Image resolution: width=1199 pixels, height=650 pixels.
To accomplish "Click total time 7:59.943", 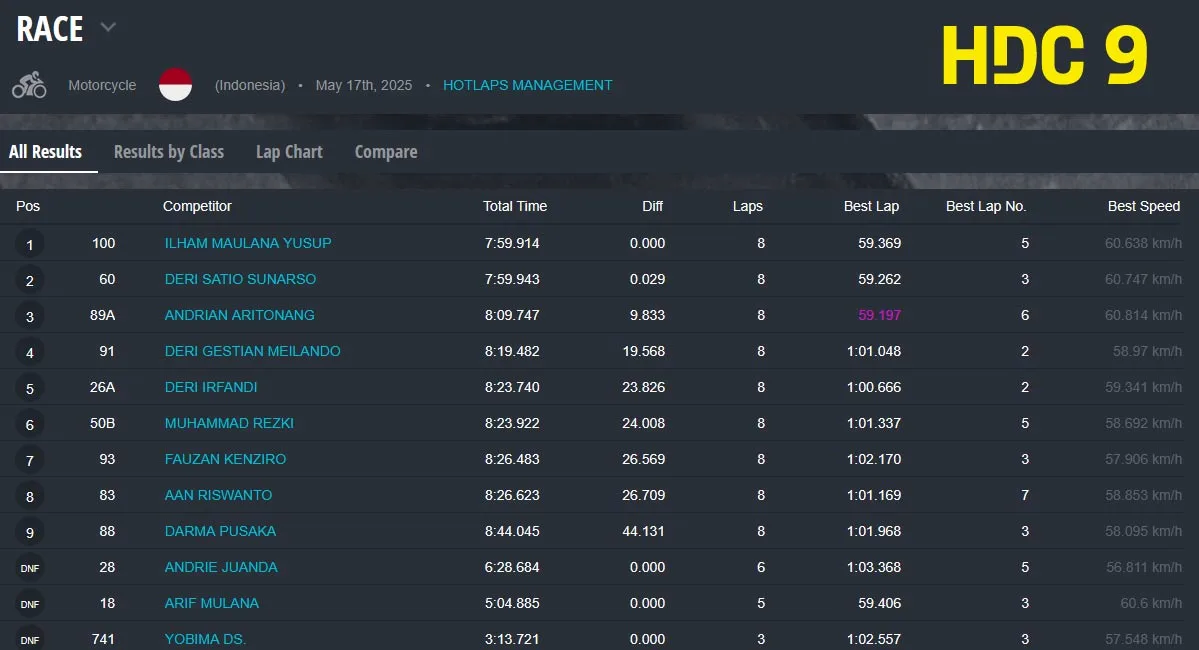I will [512, 279].
